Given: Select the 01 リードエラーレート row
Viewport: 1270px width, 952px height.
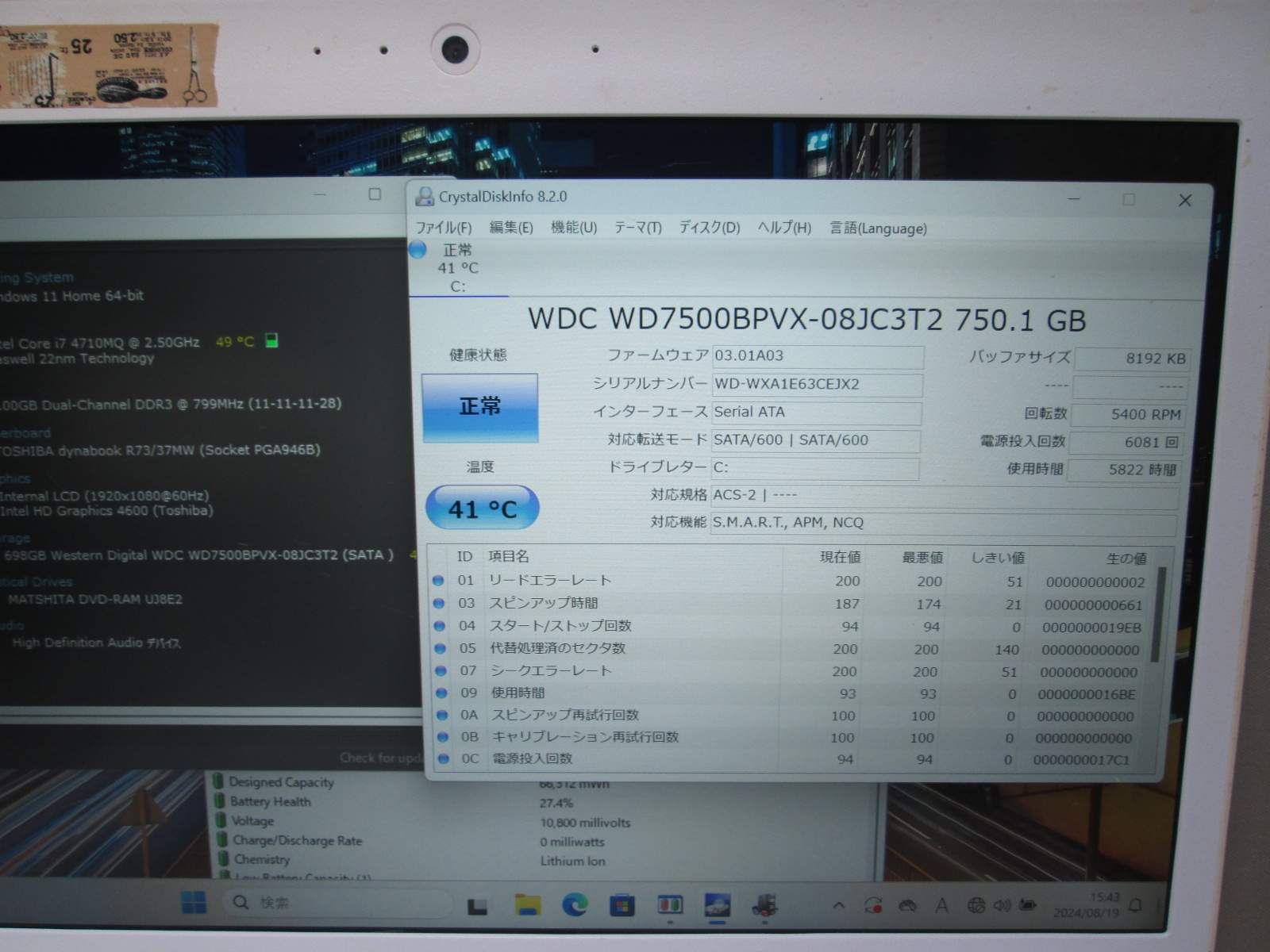Looking at the screenshot, I should click(791, 582).
